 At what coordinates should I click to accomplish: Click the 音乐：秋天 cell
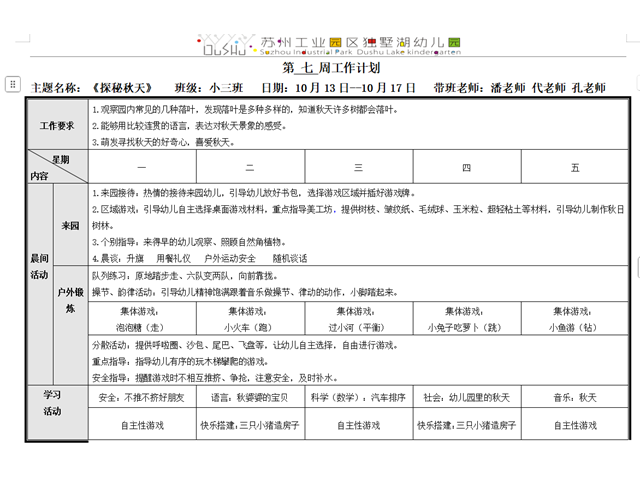574,398
